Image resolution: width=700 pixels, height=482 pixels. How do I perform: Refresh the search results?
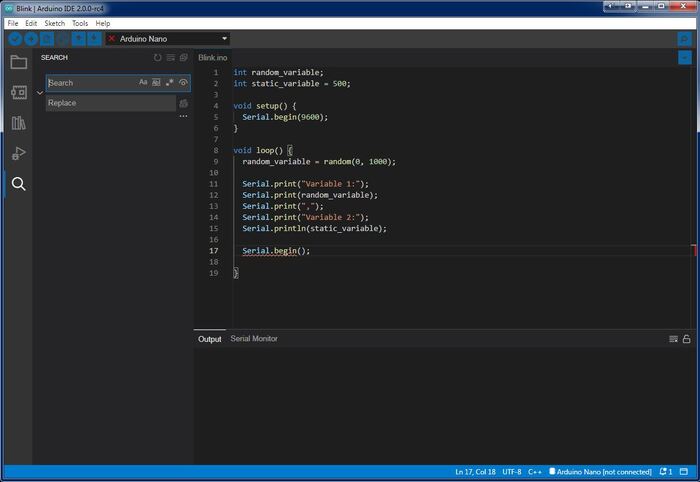157,58
